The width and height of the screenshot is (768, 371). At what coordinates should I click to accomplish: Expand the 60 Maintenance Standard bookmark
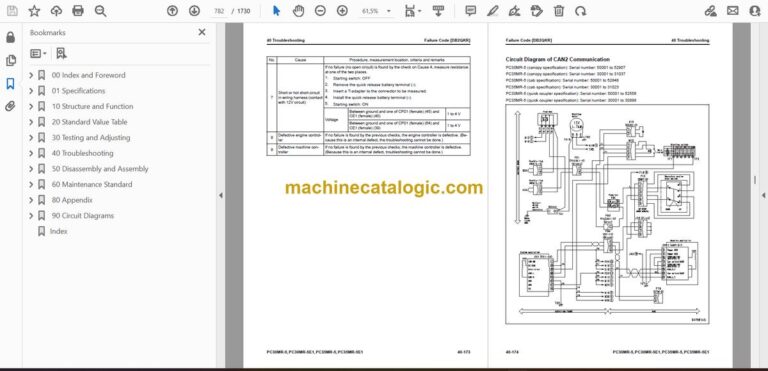31,184
